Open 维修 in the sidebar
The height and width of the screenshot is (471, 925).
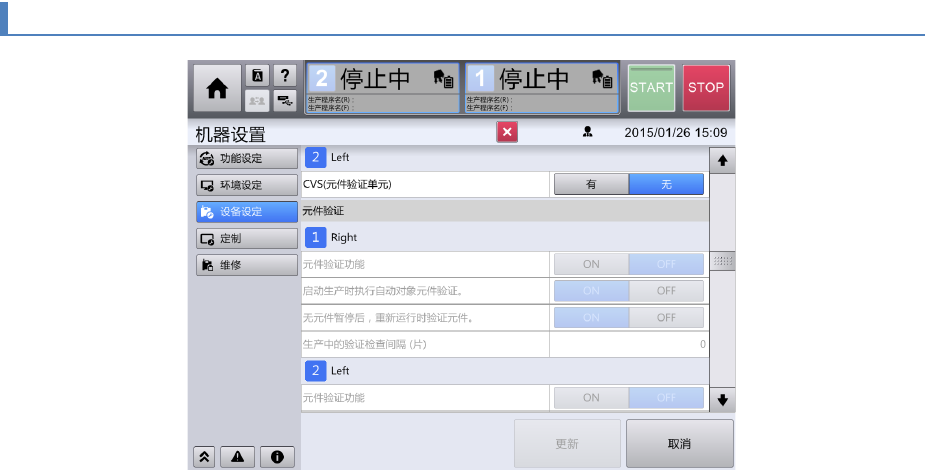[247, 265]
